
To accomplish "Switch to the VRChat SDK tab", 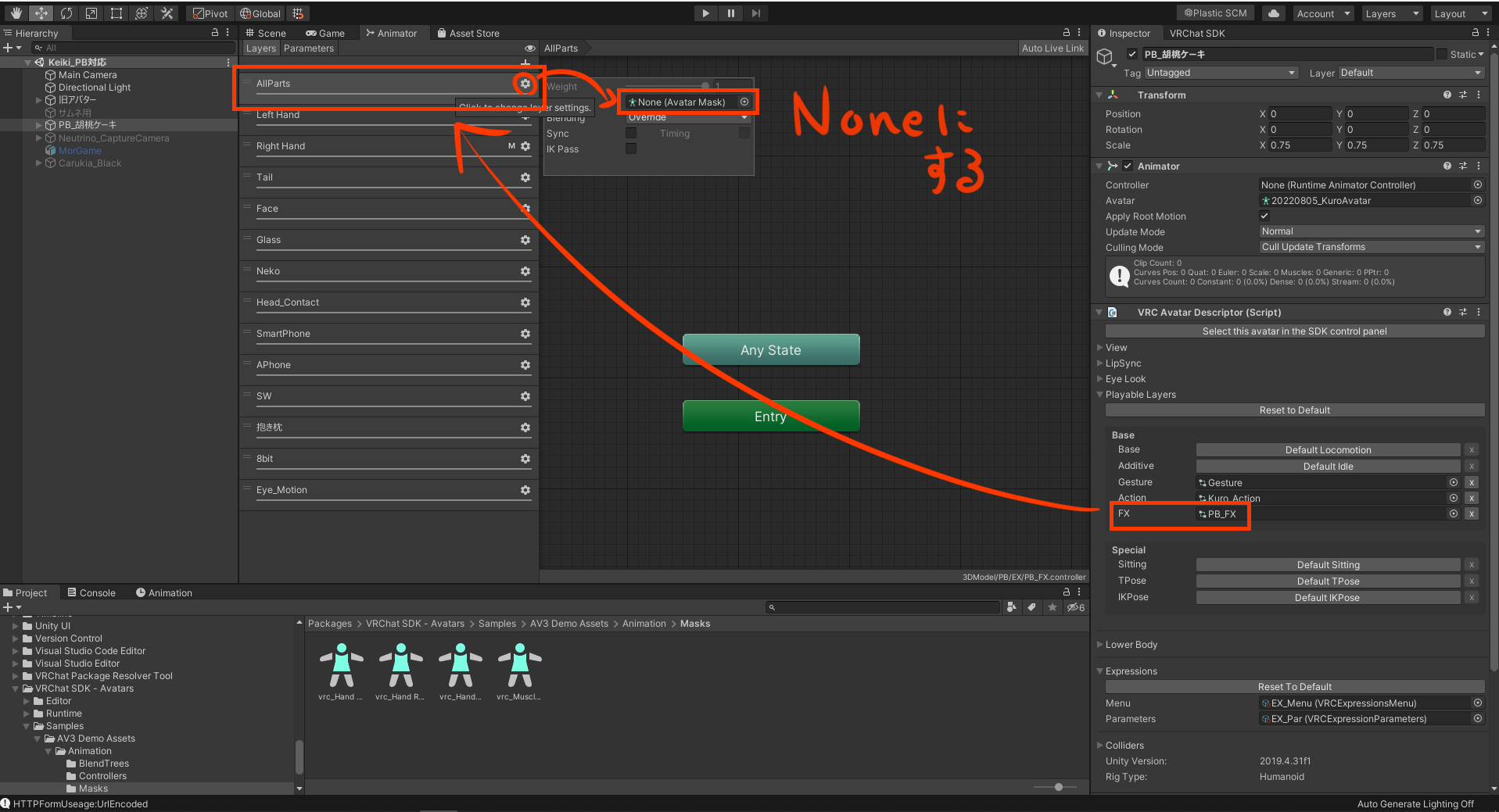I will (x=1196, y=34).
